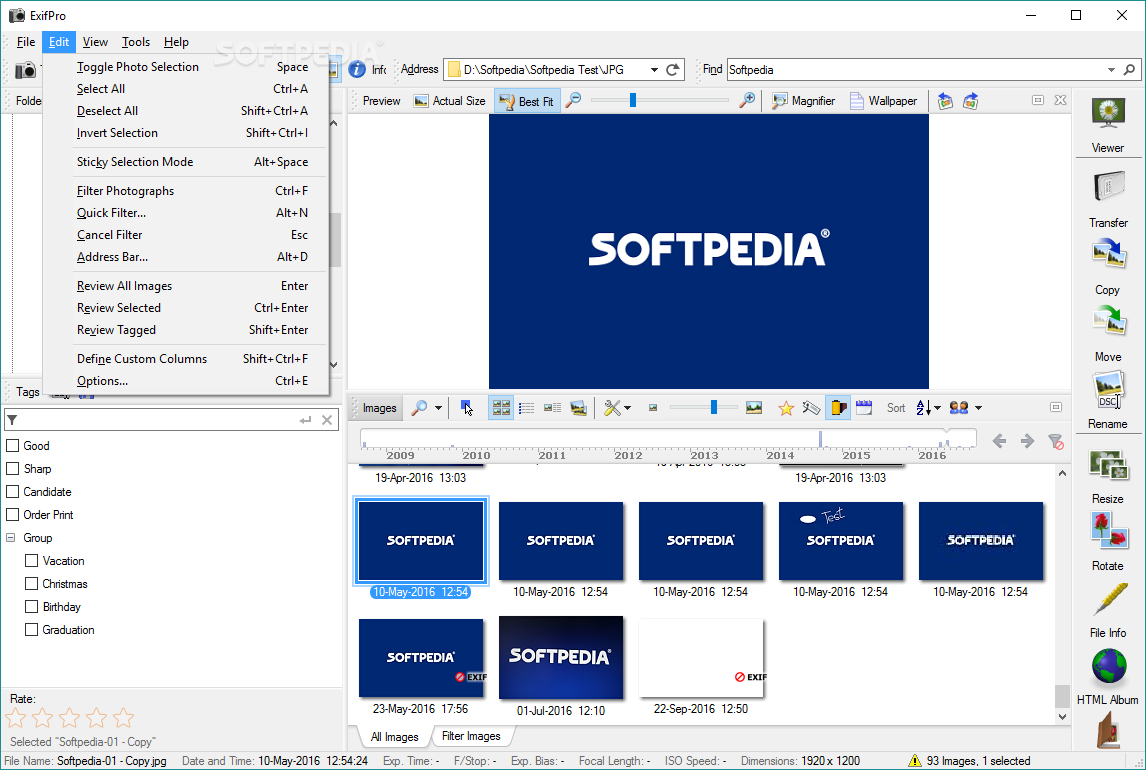The width and height of the screenshot is (1146, 770).
Task: Click the star rating icon in the images toolbar
Action: 786,408
